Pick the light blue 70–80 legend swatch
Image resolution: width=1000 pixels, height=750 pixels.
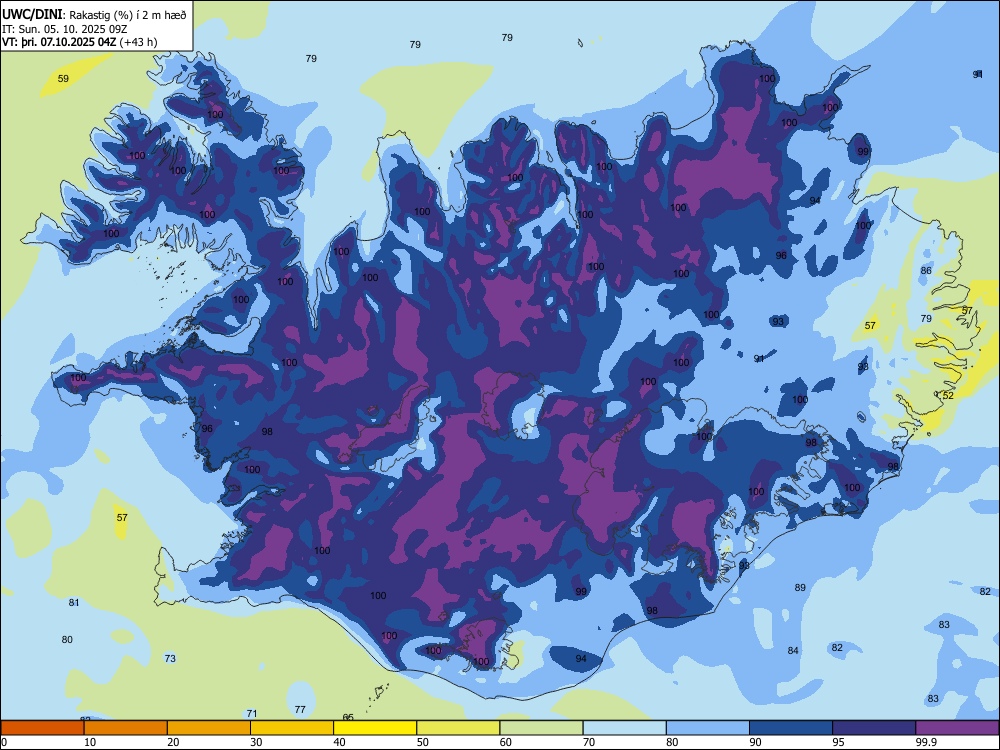(624, 728)
